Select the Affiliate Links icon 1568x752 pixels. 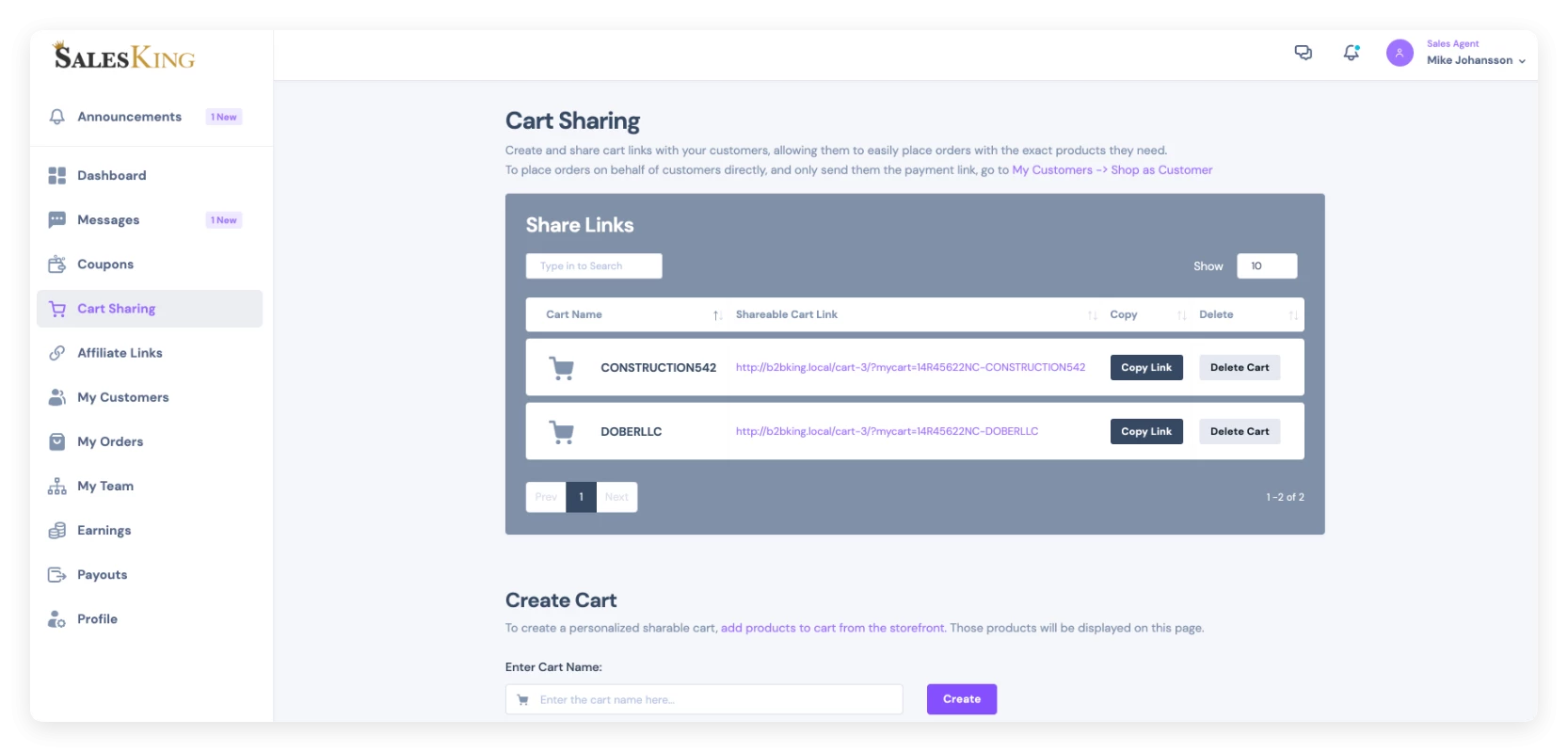(x=56, y=353)
